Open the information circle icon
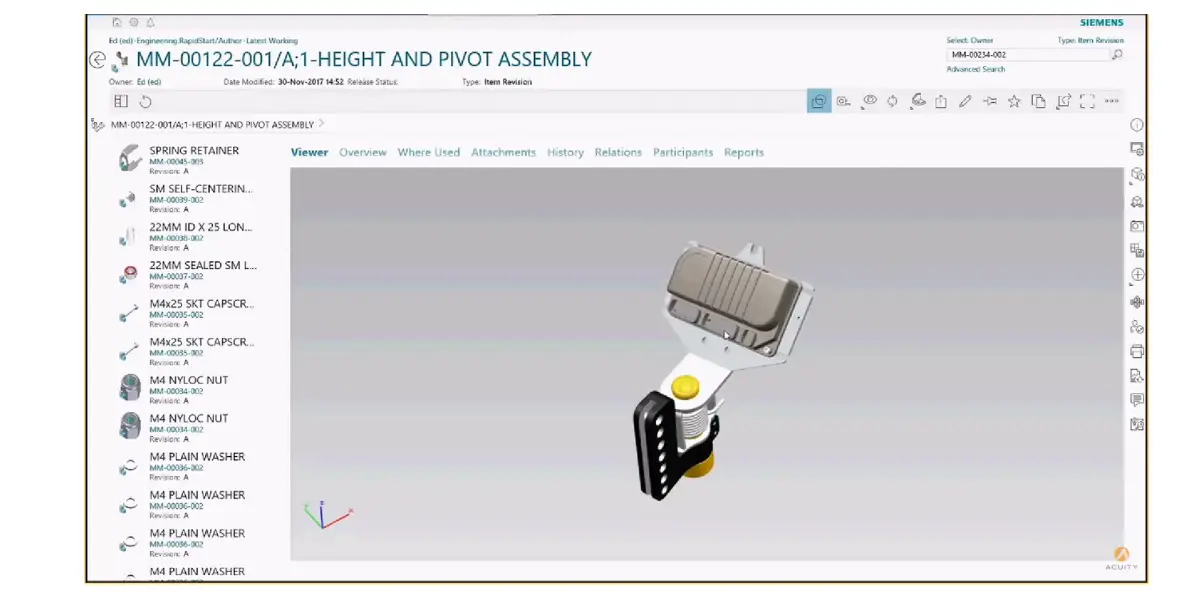The width and height of the screenshot is (1200, 600). [1137, 125]
